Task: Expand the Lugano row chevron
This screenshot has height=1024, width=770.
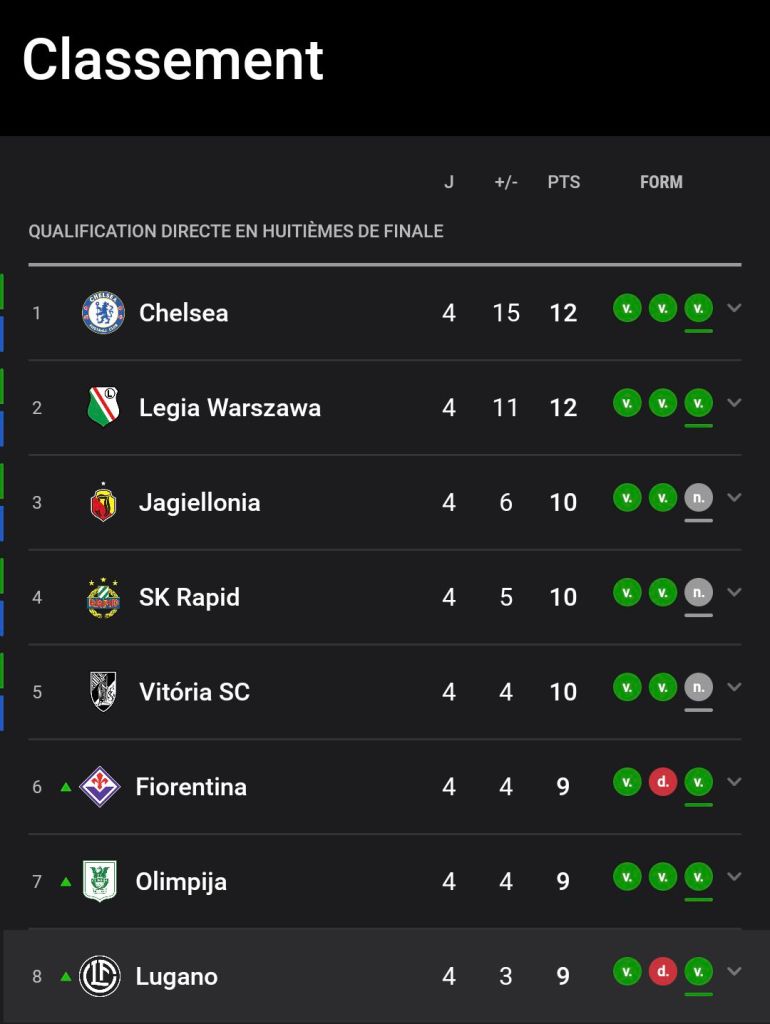Action: [x=734, y=971]
